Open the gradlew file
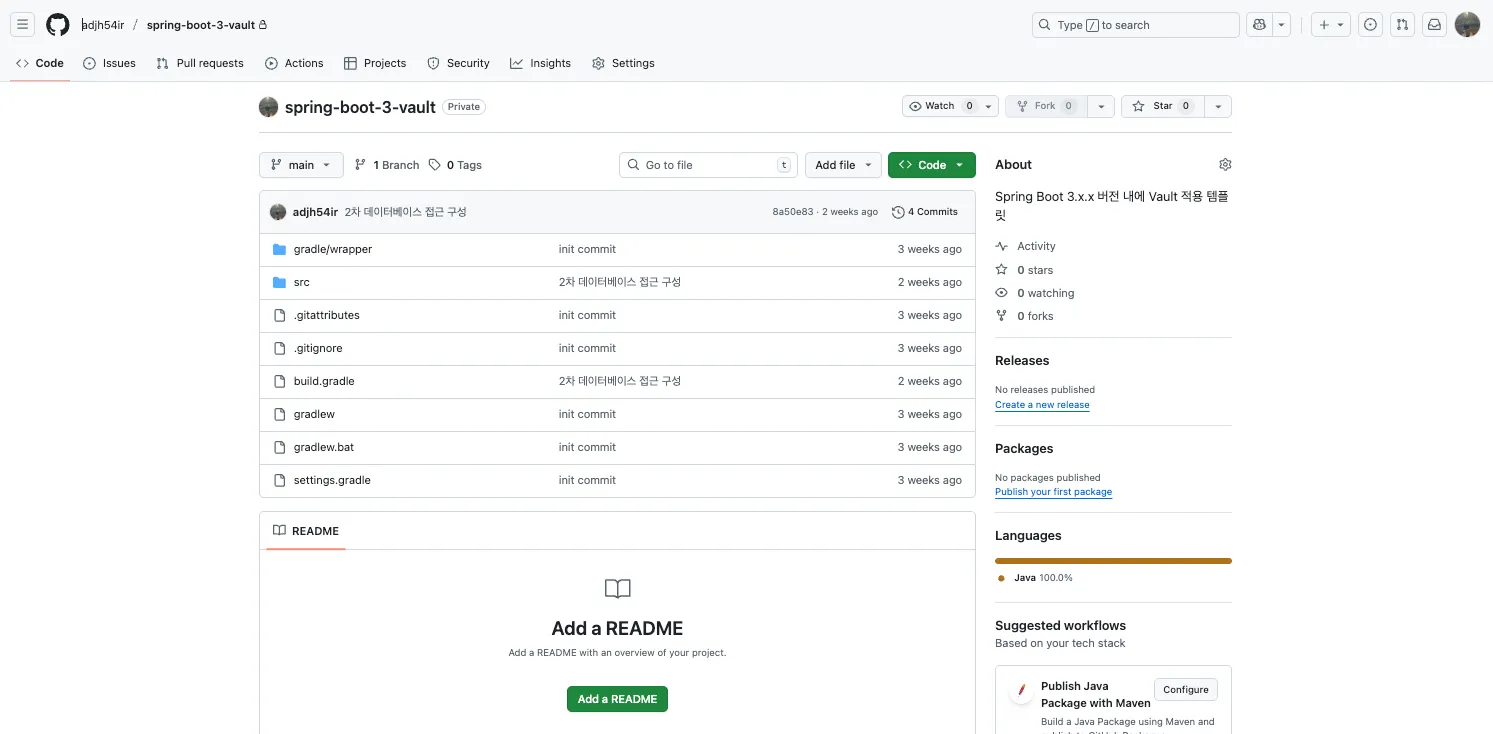Screen dimensions: 1493x734 (x=314, y=414)
